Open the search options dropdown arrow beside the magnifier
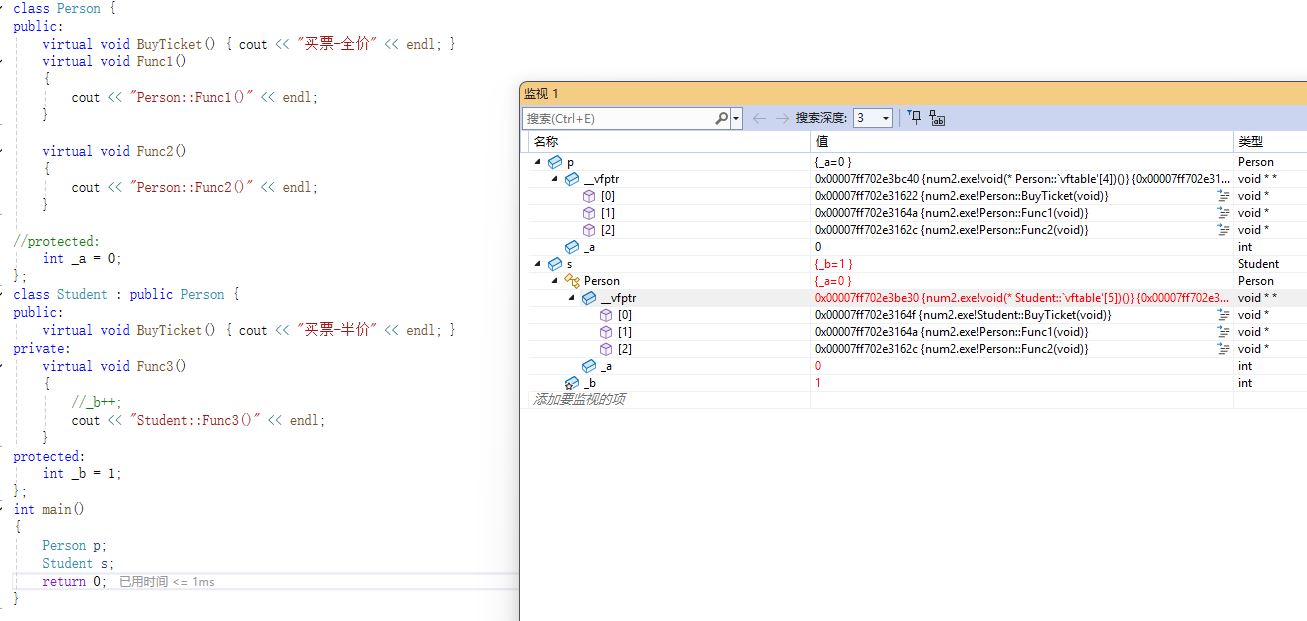 737,118
